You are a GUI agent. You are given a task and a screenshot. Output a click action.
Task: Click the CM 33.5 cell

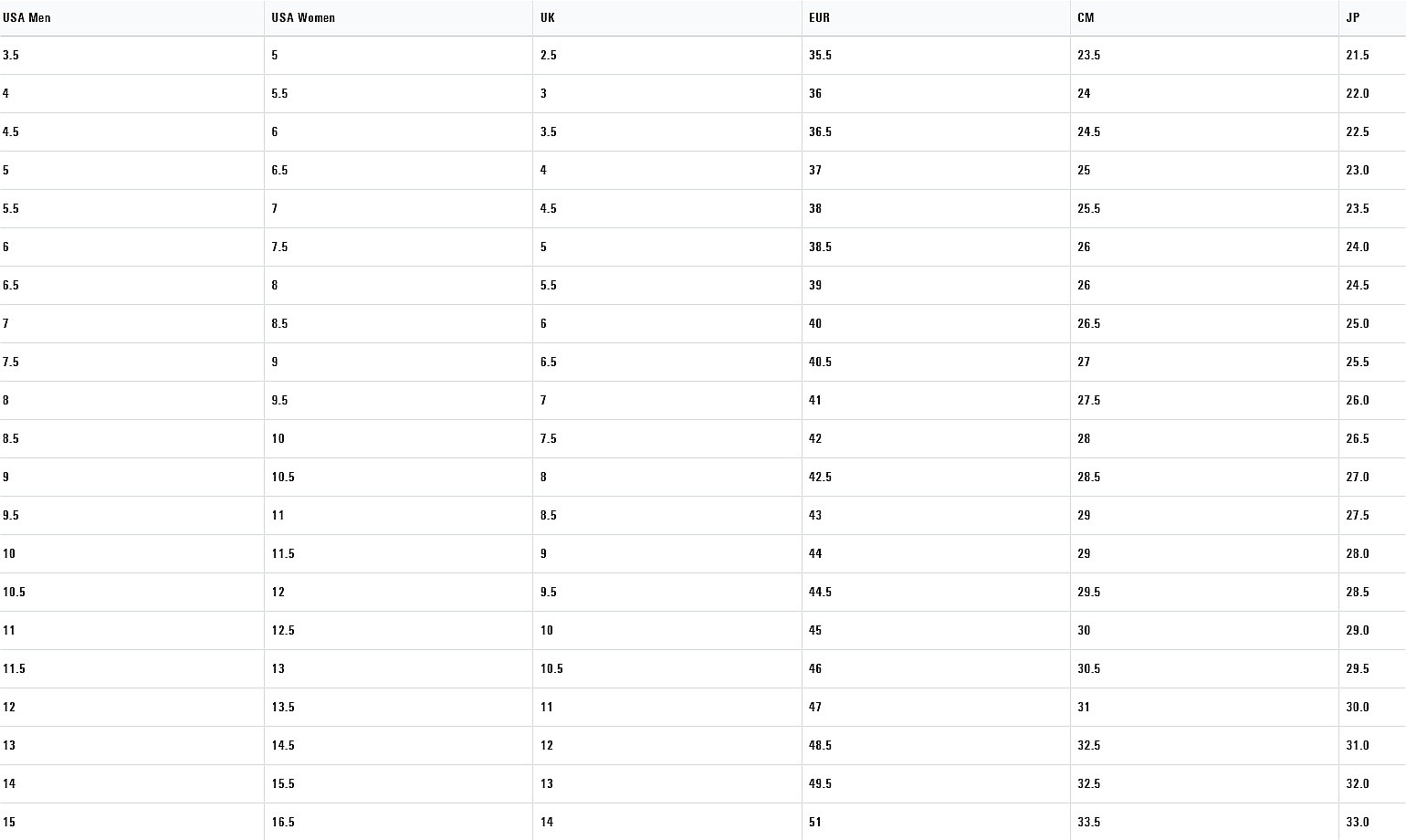pyautogui.click(x=1204, y=822)
